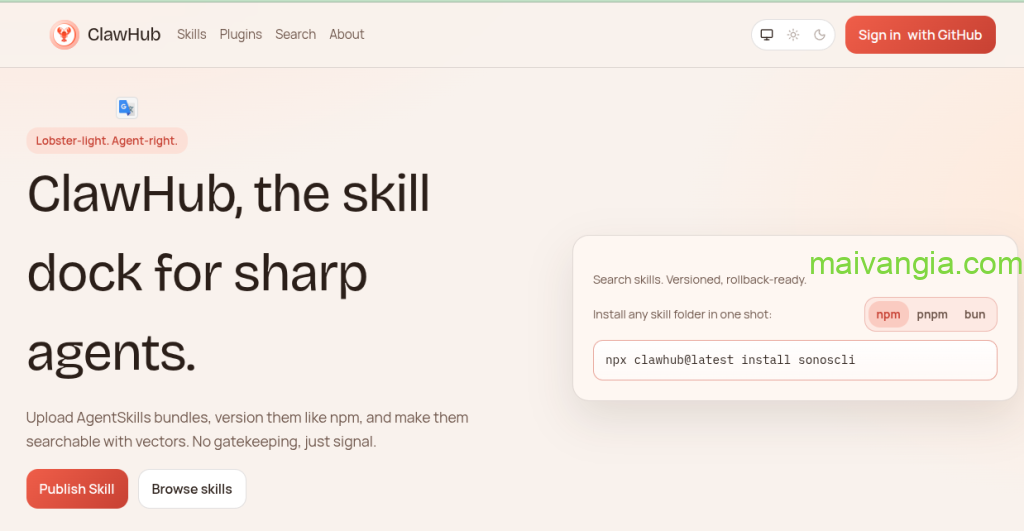This screenshot has width=1024, height=531.
Task: Go to the Search page link
Action: point(295,34)
